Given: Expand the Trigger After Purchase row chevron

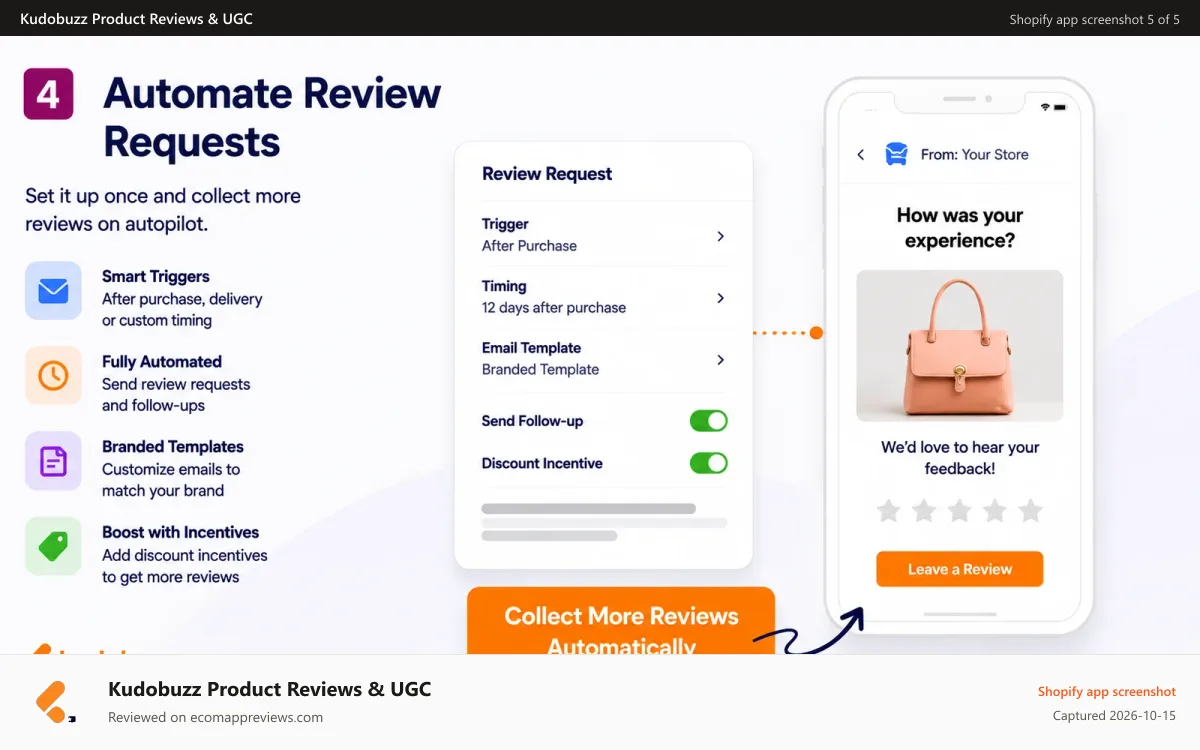Looking at the screenshot, I should 720,236.
